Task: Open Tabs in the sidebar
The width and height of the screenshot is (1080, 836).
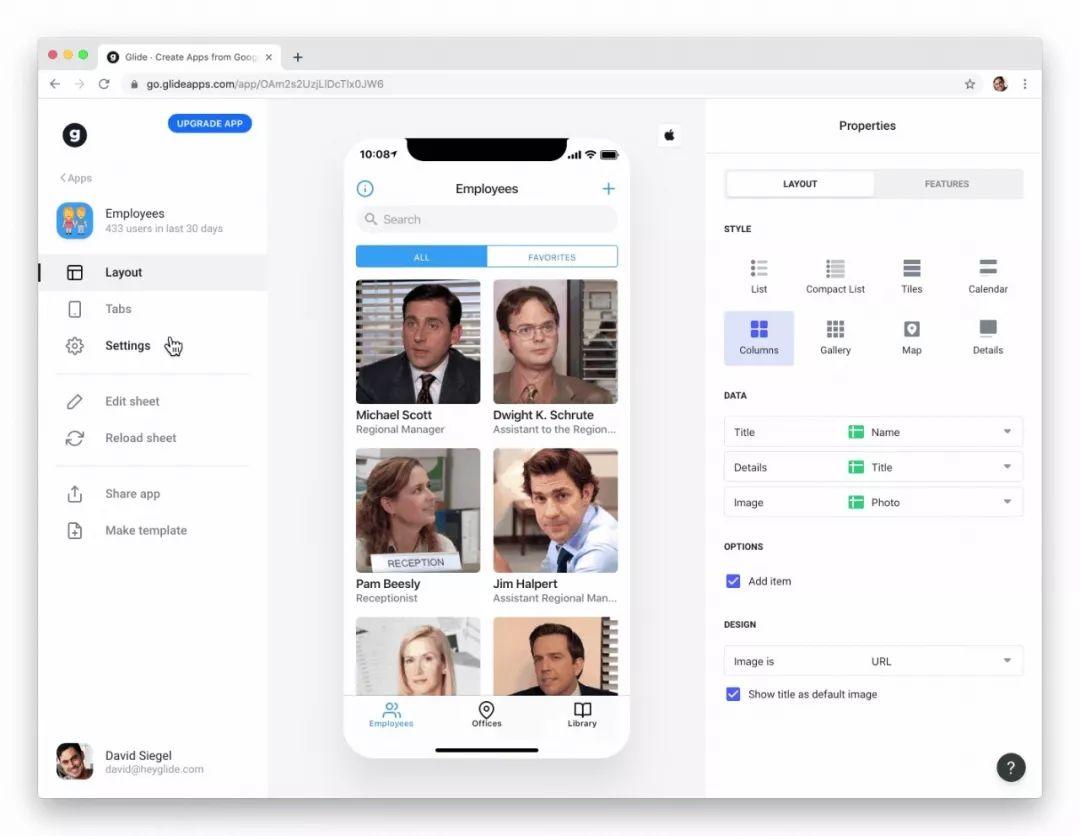Action: point(153,309)
